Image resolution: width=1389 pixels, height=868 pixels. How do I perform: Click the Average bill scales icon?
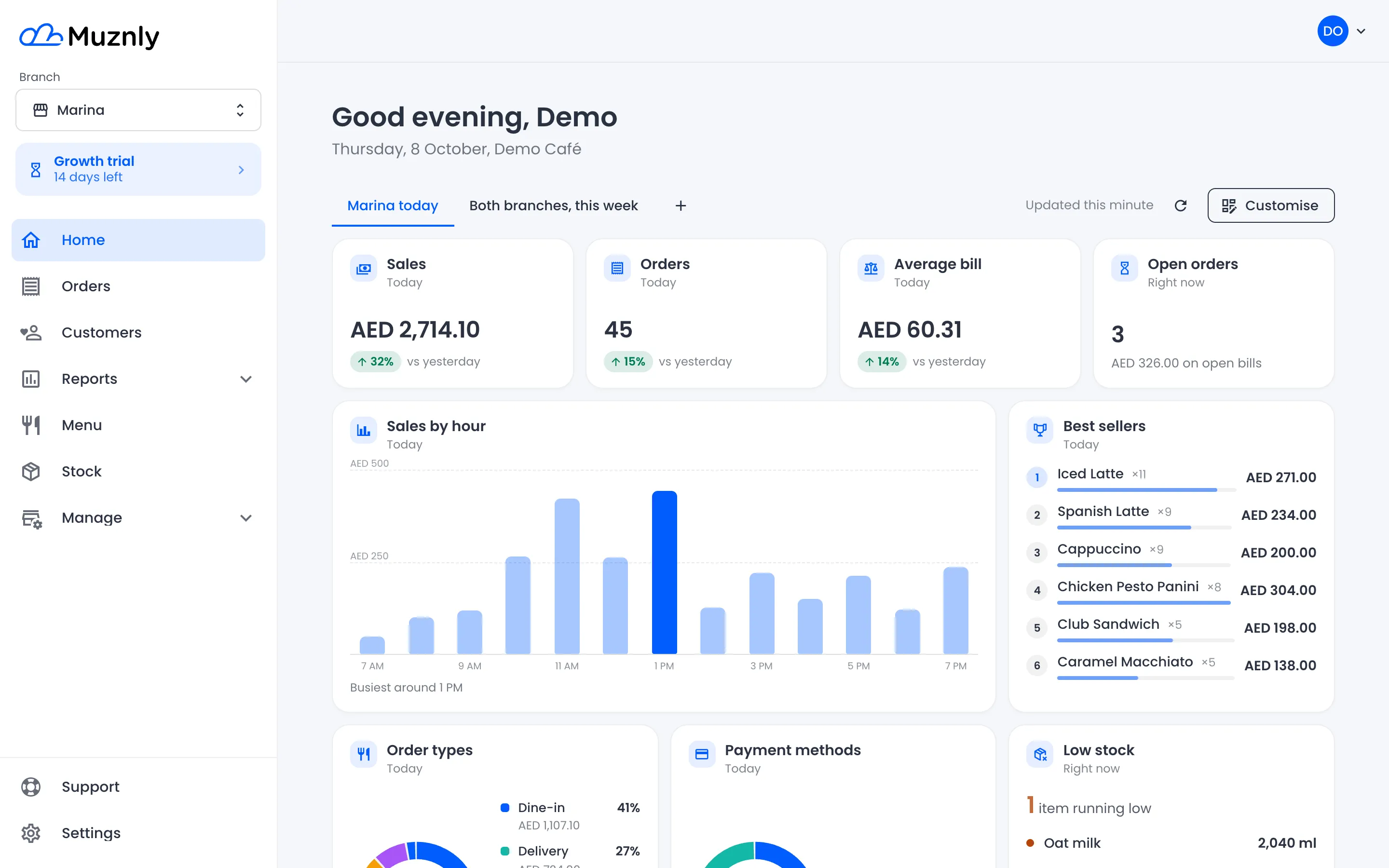(x=871, y=269)
